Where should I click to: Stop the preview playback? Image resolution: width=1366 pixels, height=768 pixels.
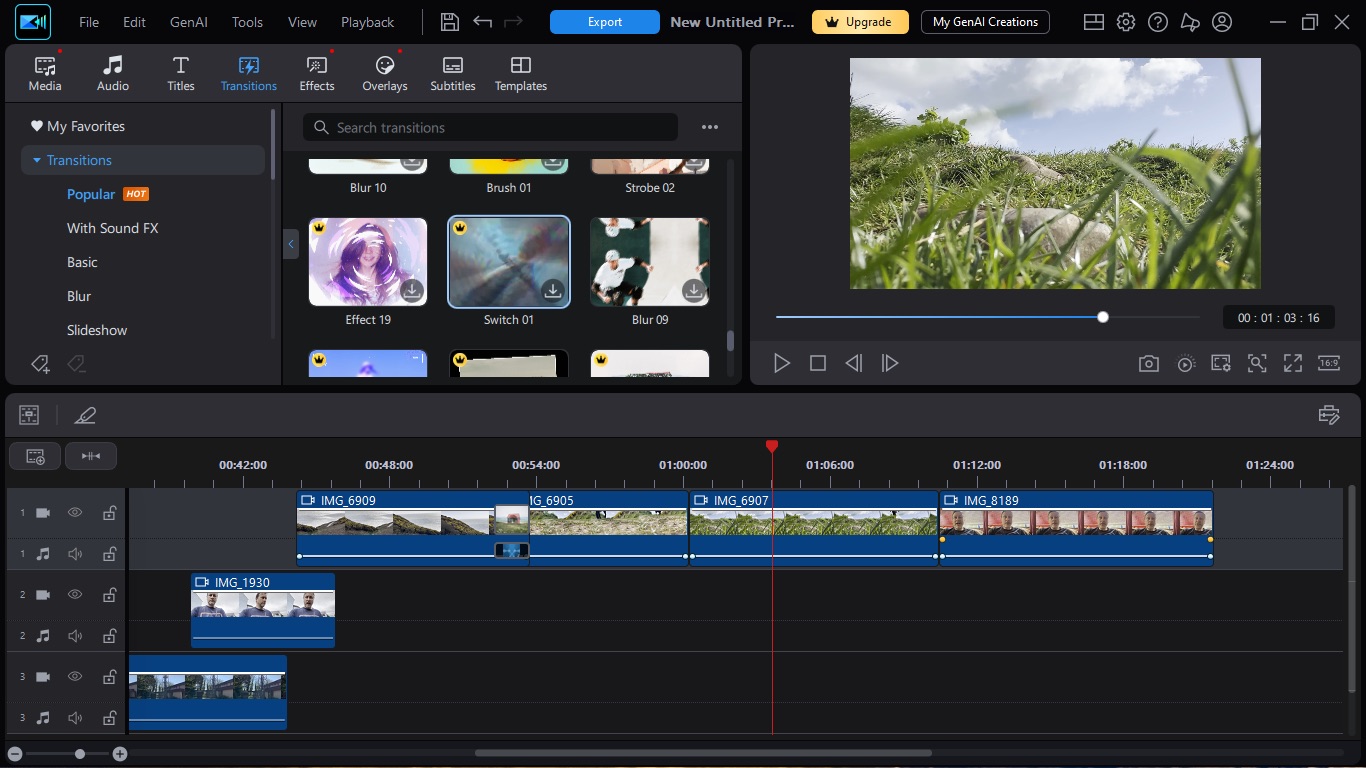(818, 364)
